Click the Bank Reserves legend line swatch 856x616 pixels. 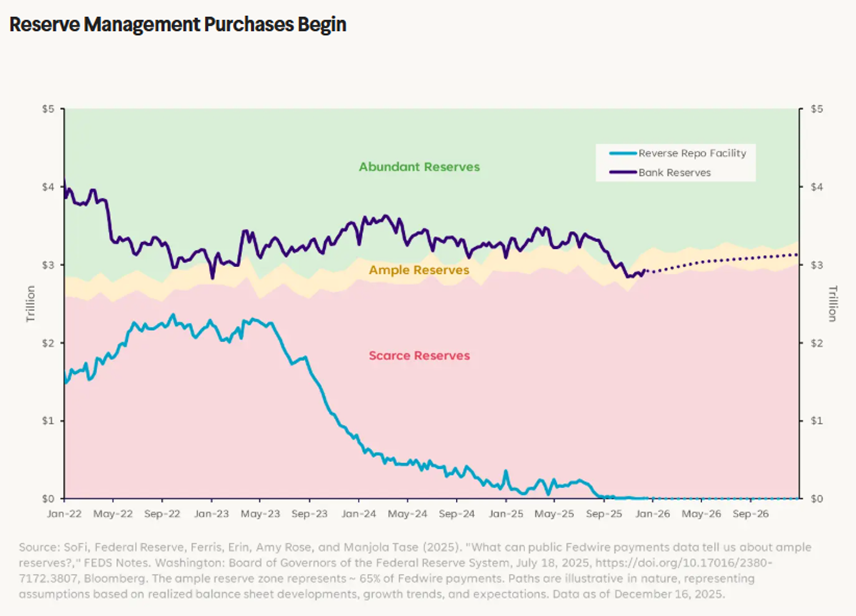[620, 173]
